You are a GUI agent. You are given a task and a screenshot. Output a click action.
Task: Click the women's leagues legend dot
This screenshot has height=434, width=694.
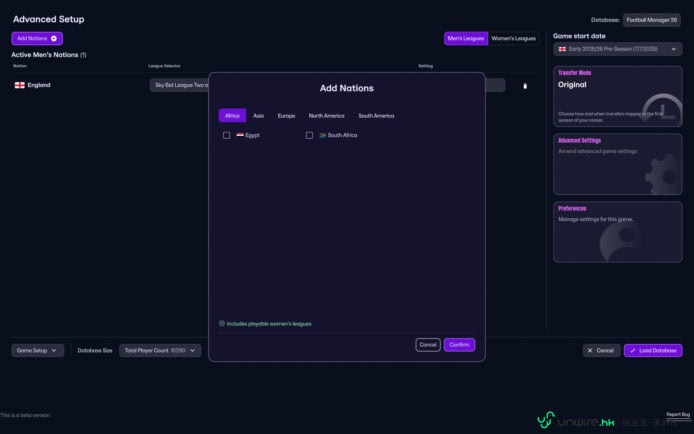click(222, 323)
